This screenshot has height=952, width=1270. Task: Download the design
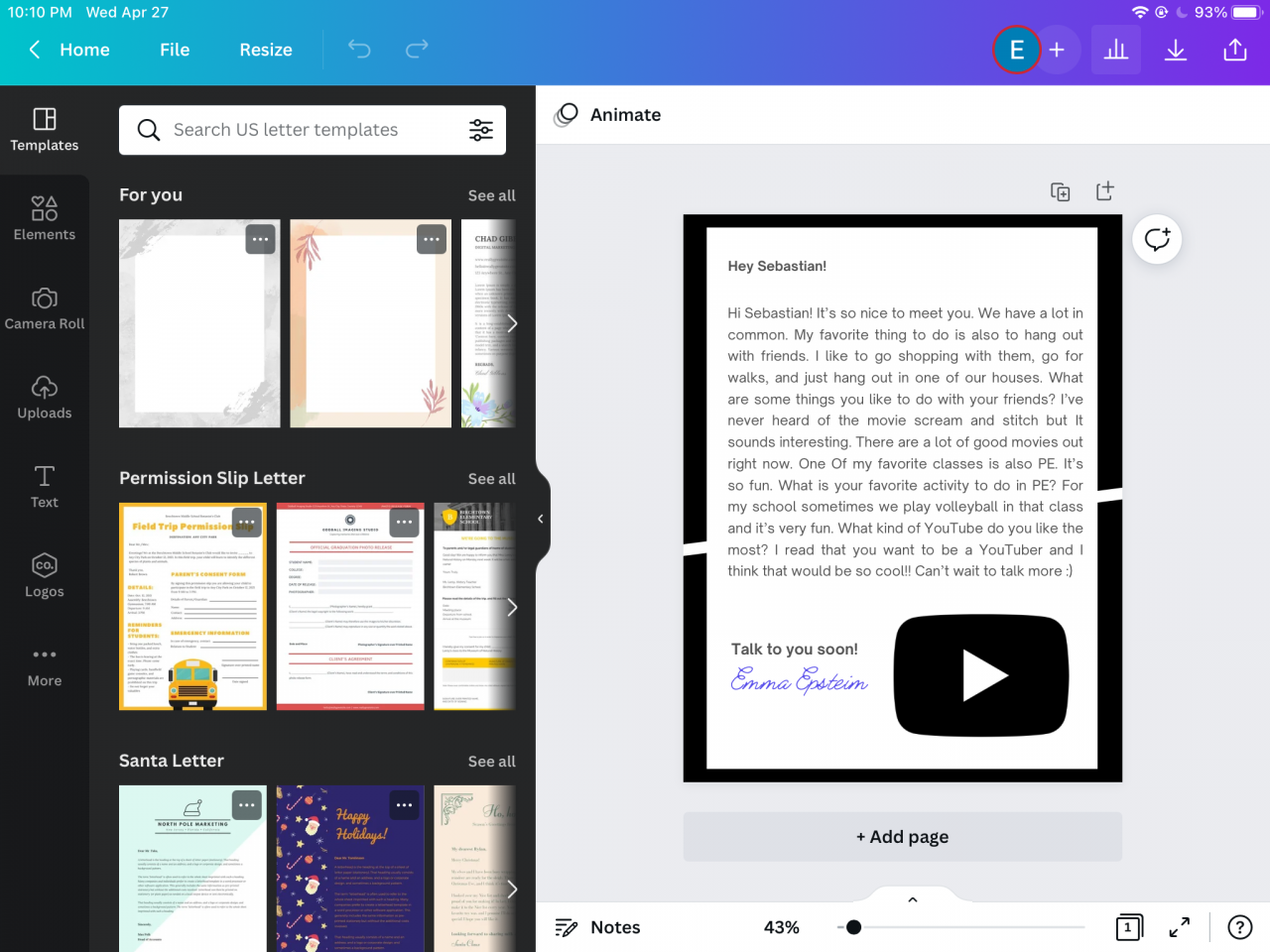(1176, 50)
